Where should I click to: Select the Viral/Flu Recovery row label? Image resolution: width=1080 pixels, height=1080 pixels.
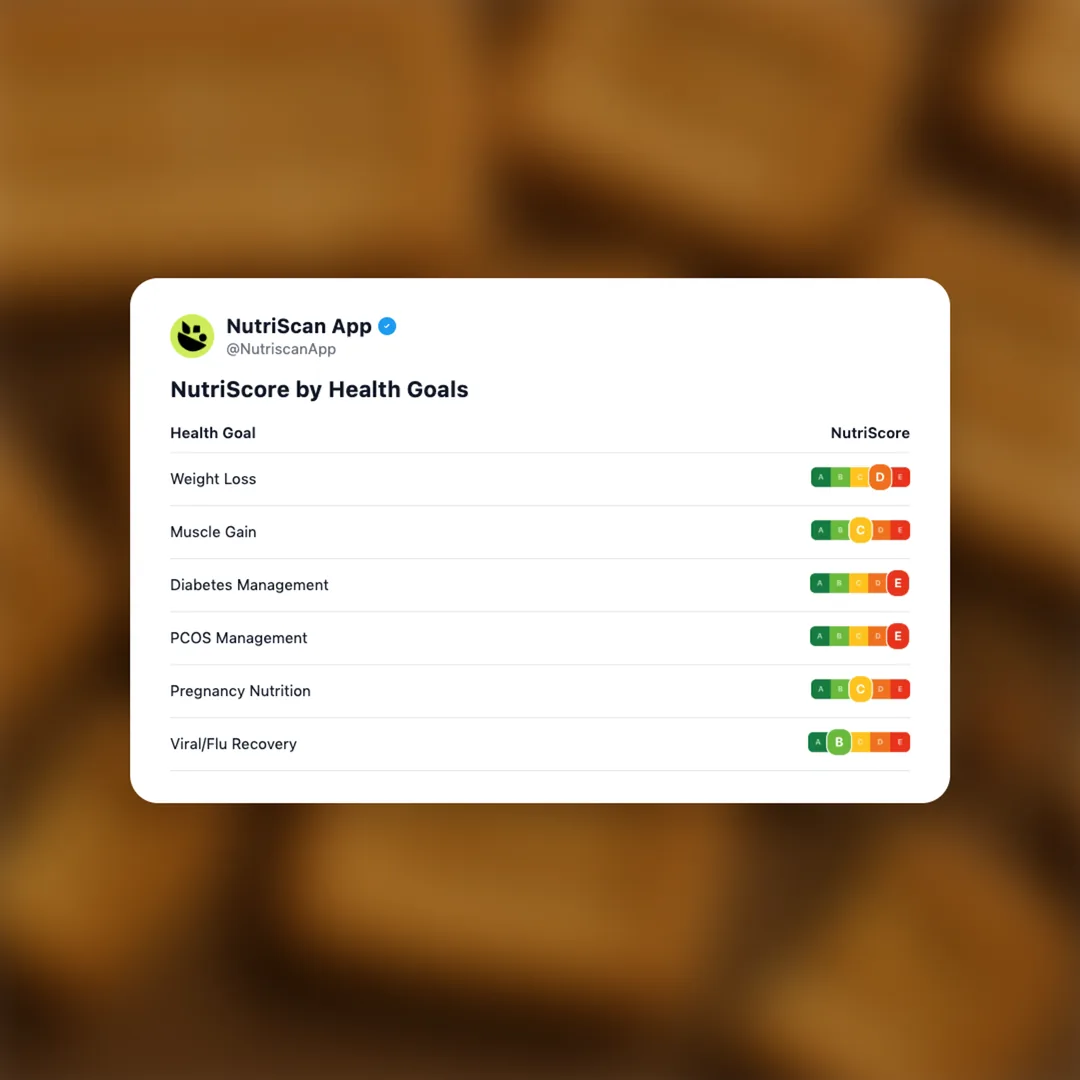pos(233,744)
